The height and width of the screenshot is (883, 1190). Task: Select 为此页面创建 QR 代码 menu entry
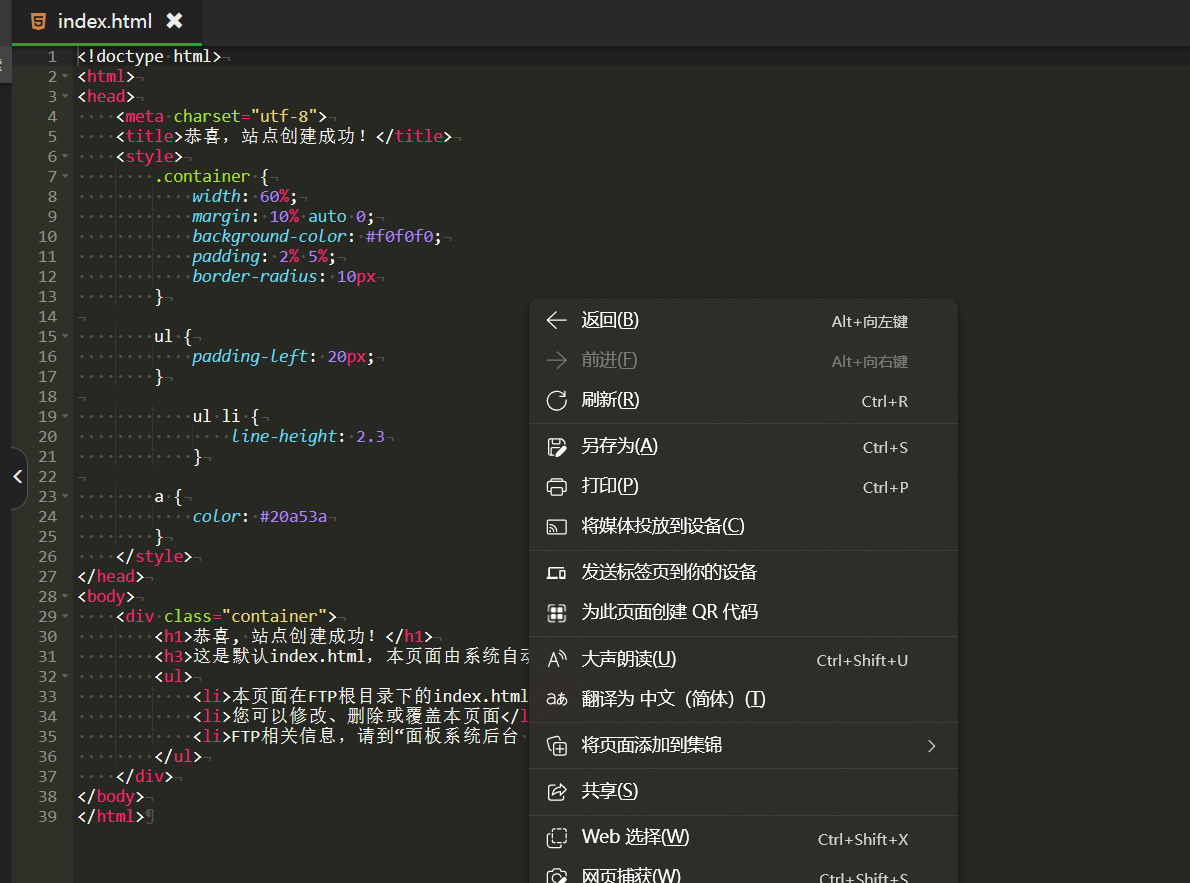coord(743,612)
